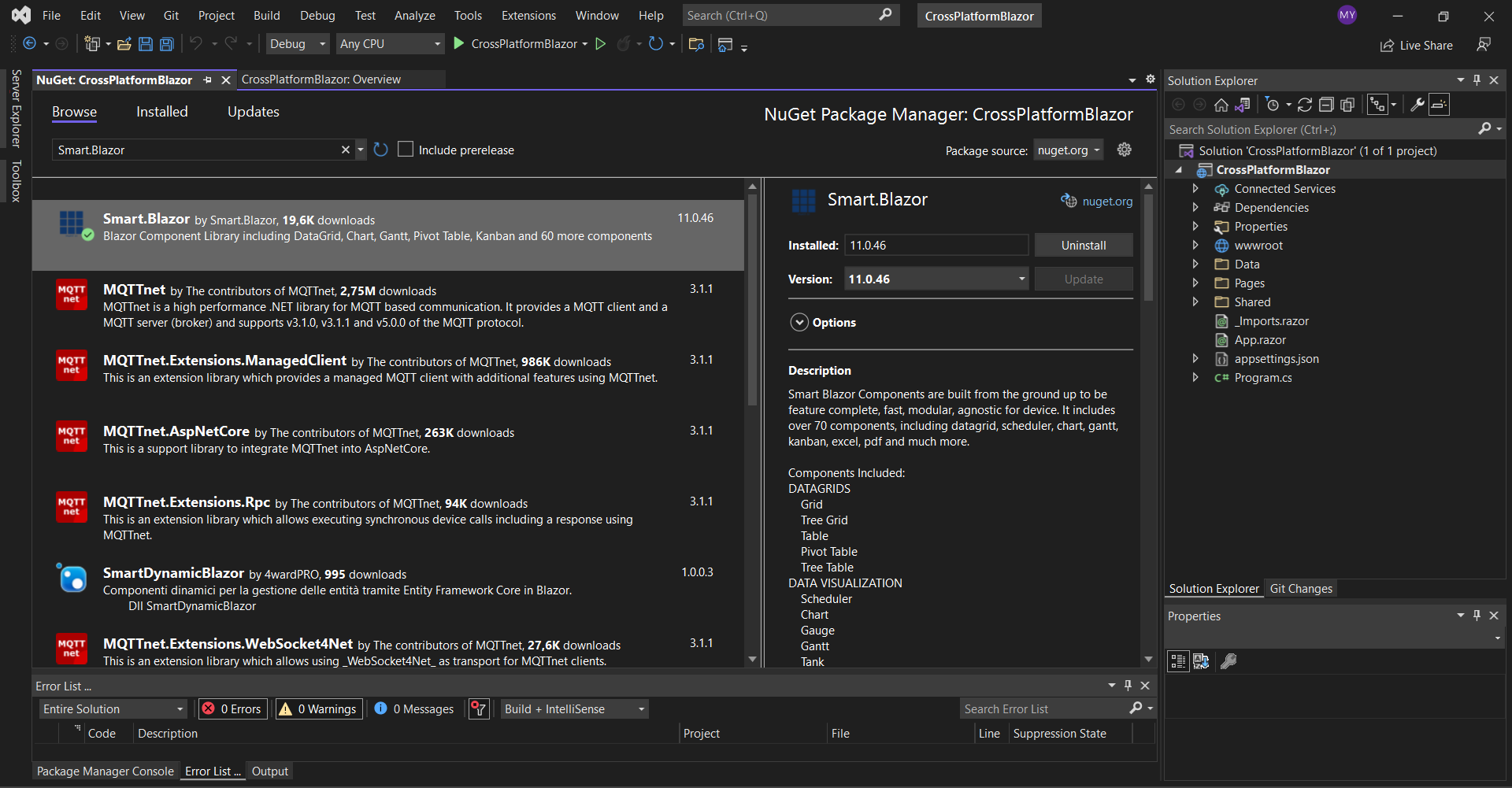Expand the wwwroot folder node
This screenshot has height=788, width=1512.
[x=1195, y=245]
